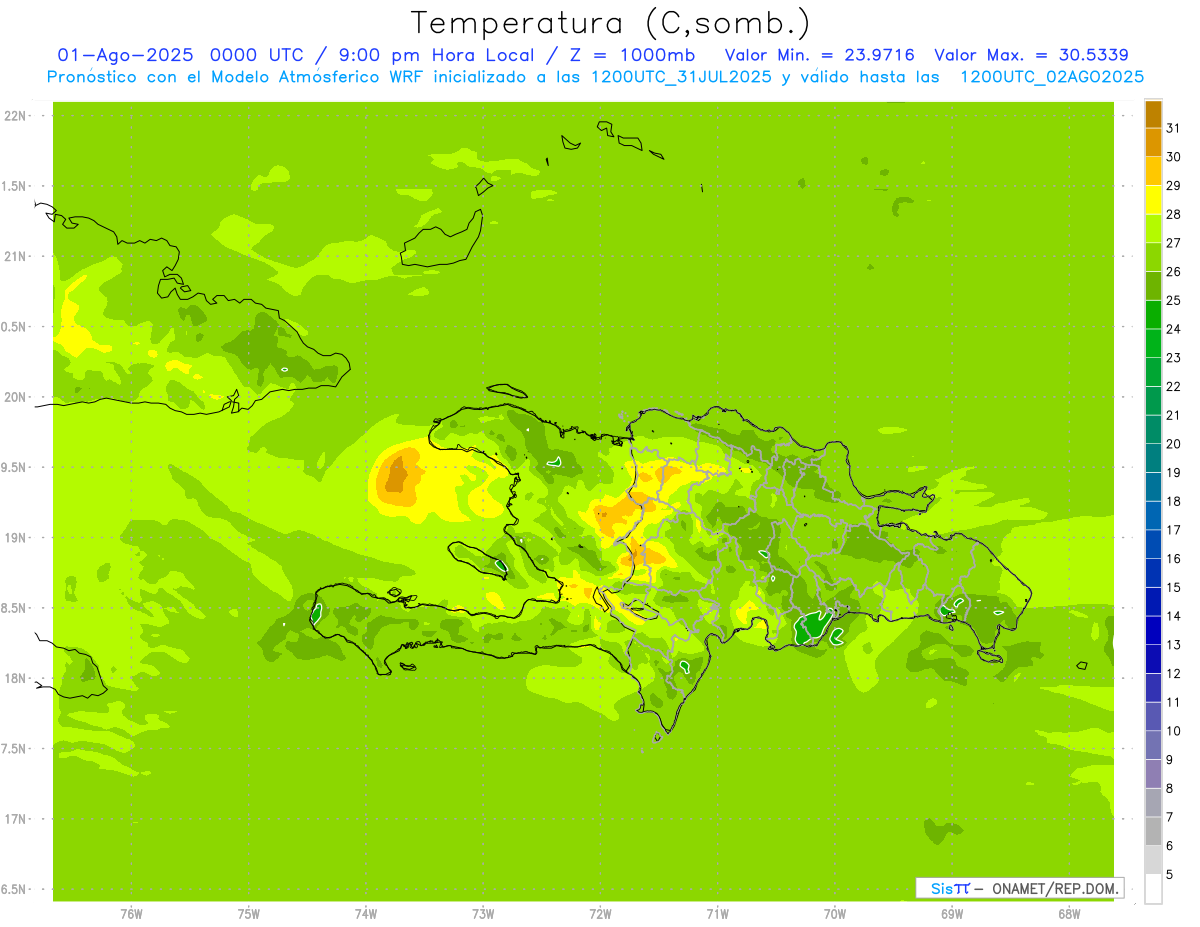Click the colorbar label "28"
Viewport: 1200px width, 927px height.
click(x=1174, y=214)
